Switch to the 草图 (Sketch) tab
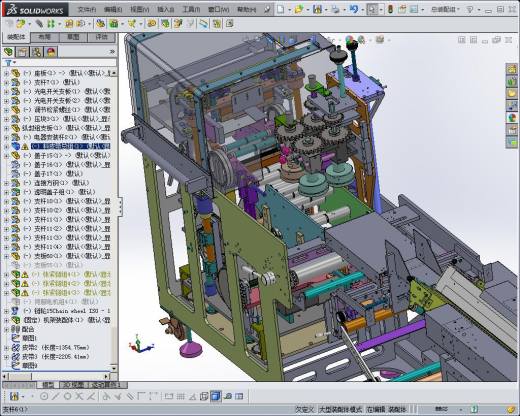Viewport: 520px width, 416px height. pos(73,37)
